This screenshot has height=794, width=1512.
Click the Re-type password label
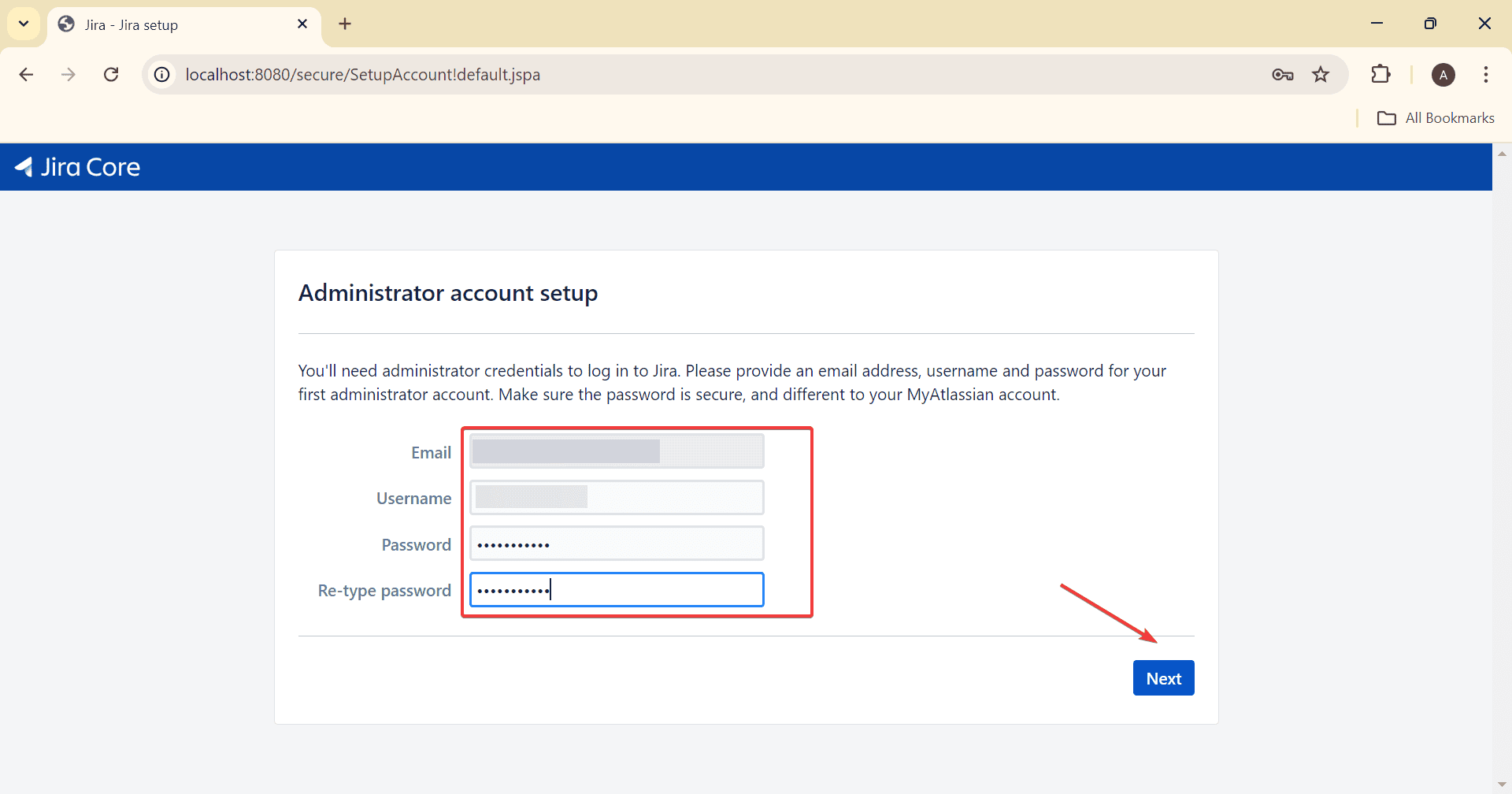pyautogui.click(x=384, y=590)
